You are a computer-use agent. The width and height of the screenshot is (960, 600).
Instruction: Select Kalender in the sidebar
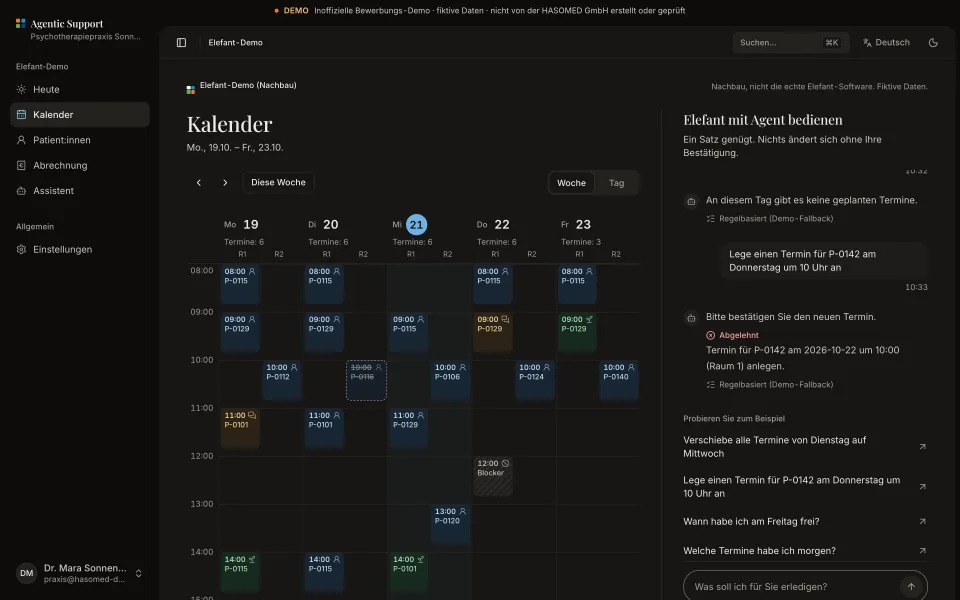tap(80, 114)
